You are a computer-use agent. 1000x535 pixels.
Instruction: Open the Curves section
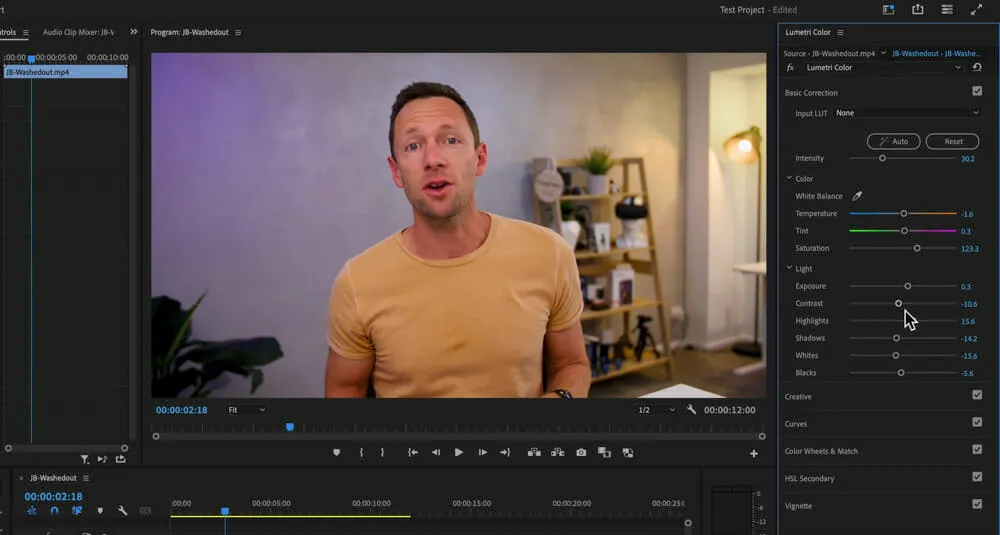point(796,424)
